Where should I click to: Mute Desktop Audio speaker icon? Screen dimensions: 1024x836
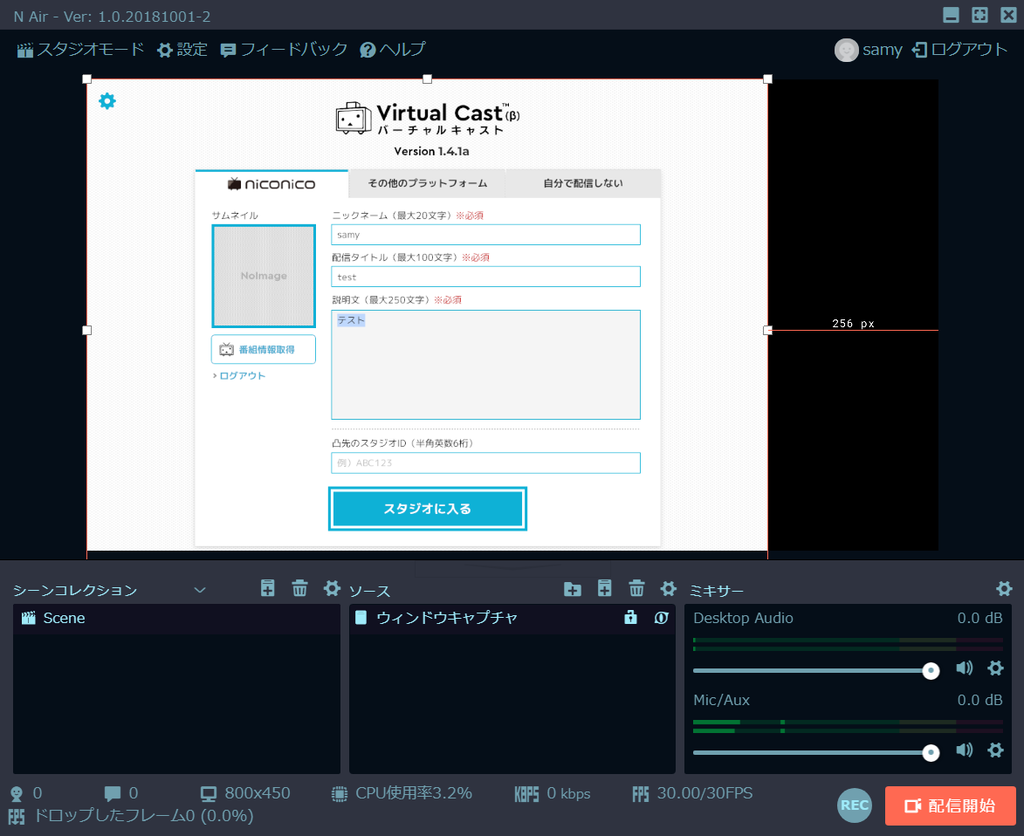coord(965,668)
